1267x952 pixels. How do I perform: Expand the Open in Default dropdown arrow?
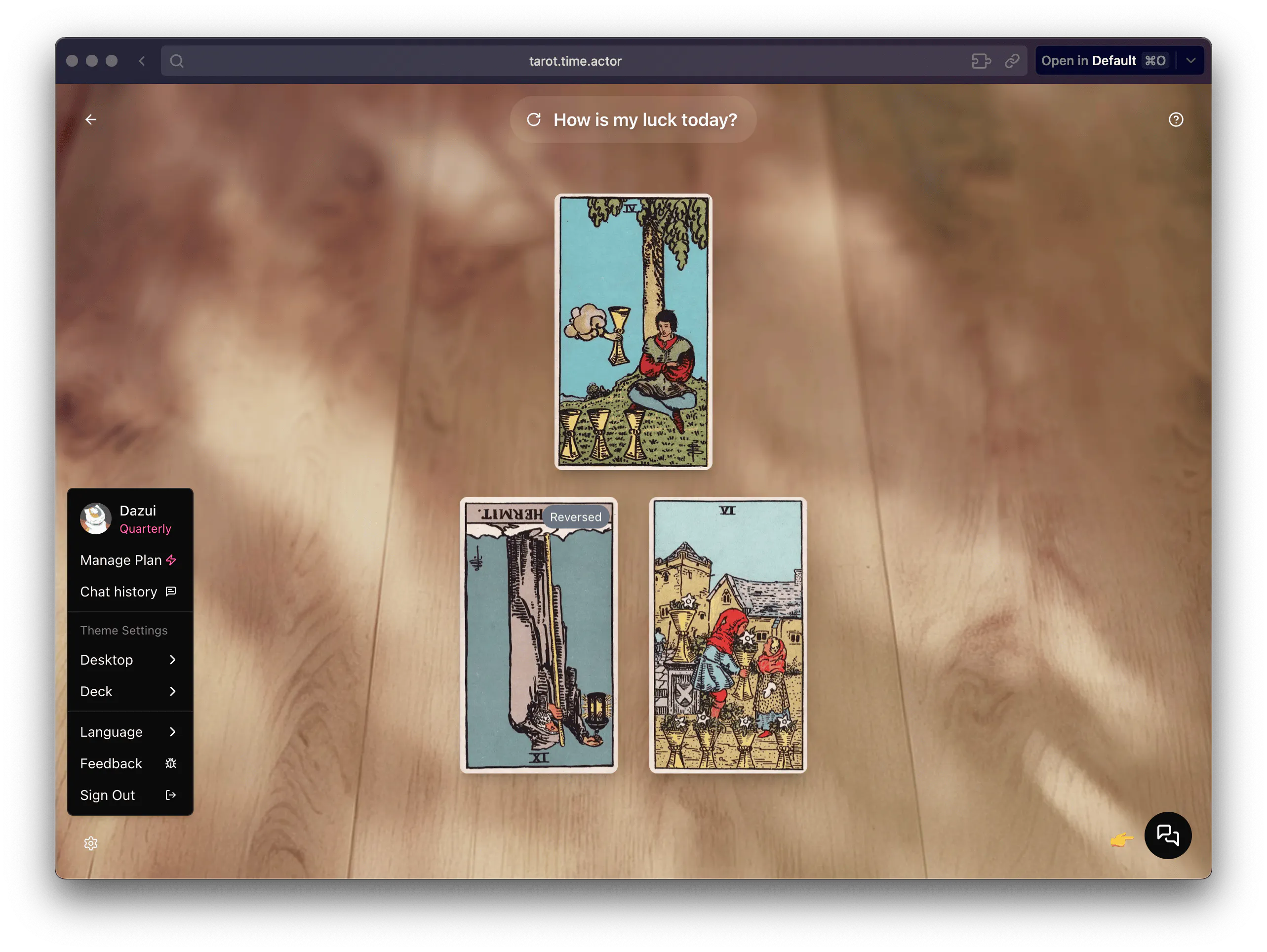(1191, 61)
